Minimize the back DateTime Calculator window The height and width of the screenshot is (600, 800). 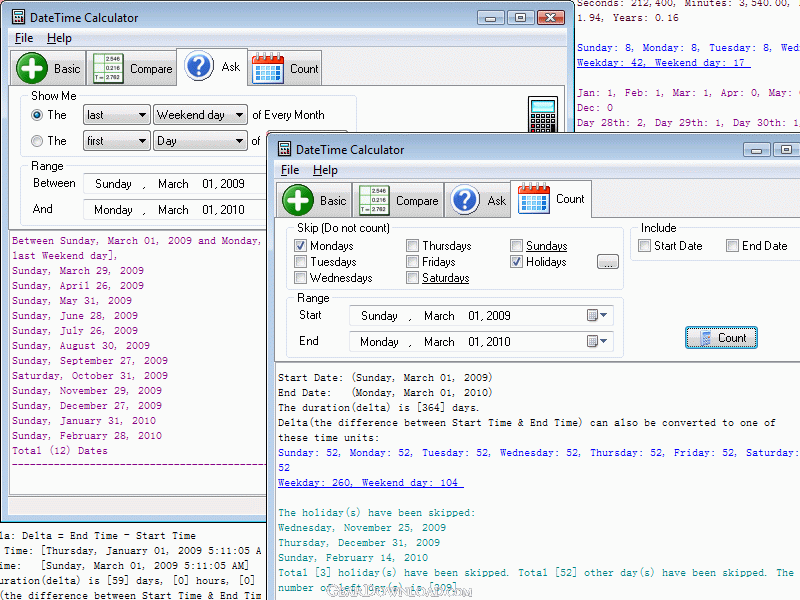click(491, 18)
